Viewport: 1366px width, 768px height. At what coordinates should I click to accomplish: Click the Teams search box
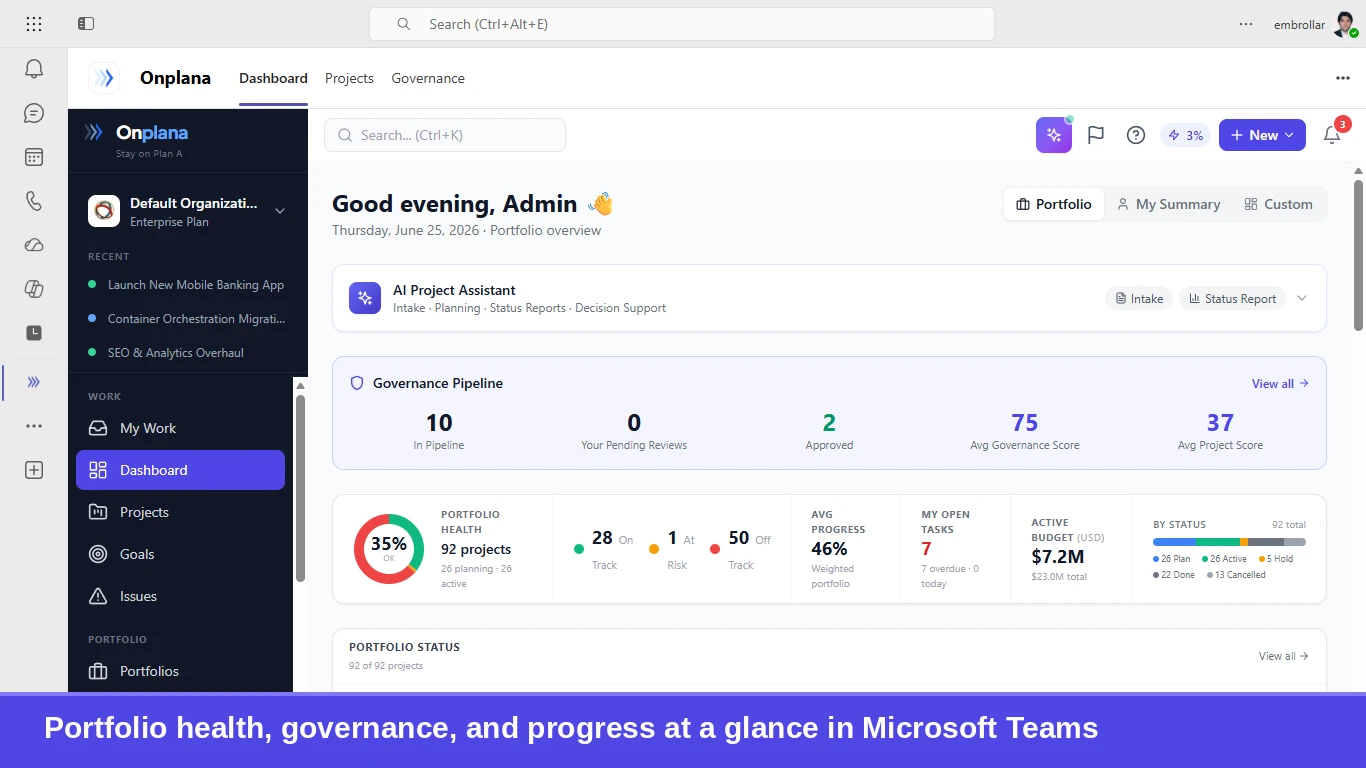coord(682,24)
